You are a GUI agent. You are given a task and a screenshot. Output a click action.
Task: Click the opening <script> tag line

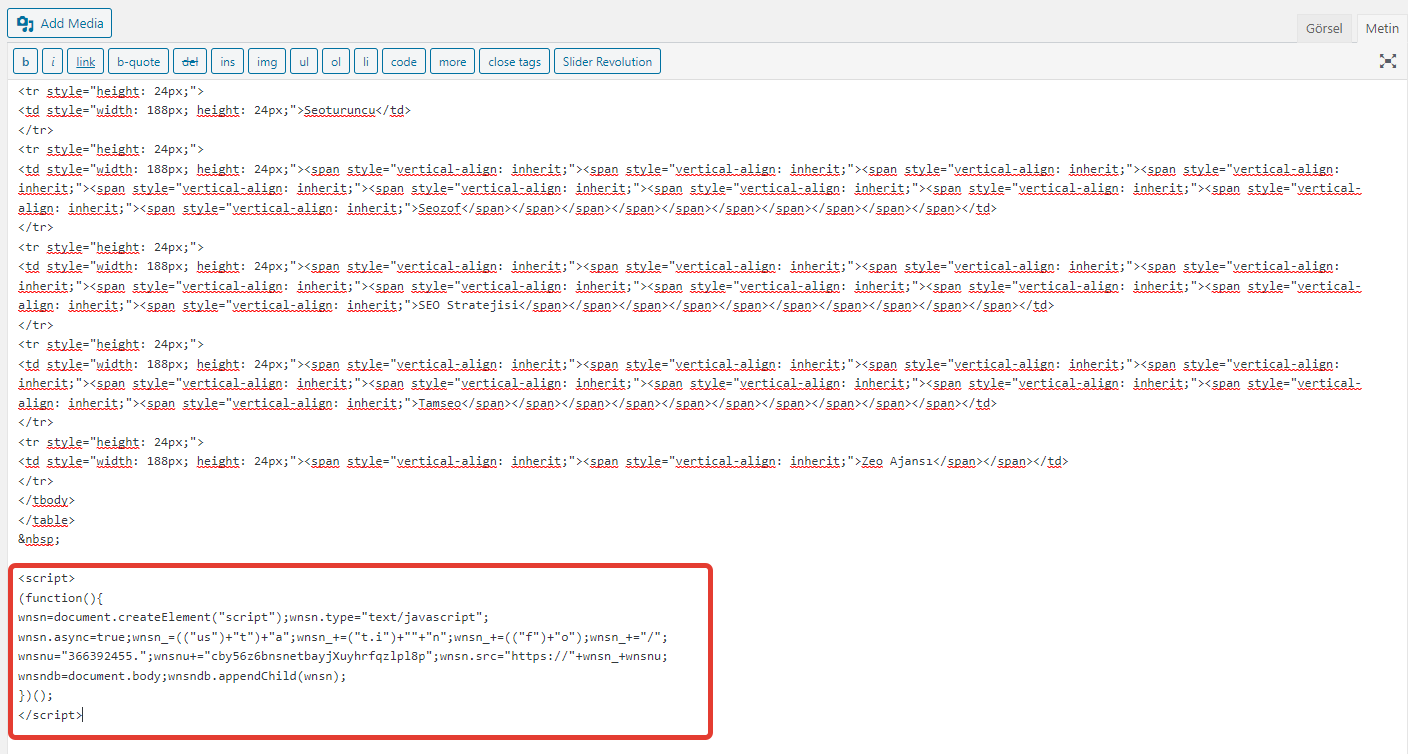point(46,578)
